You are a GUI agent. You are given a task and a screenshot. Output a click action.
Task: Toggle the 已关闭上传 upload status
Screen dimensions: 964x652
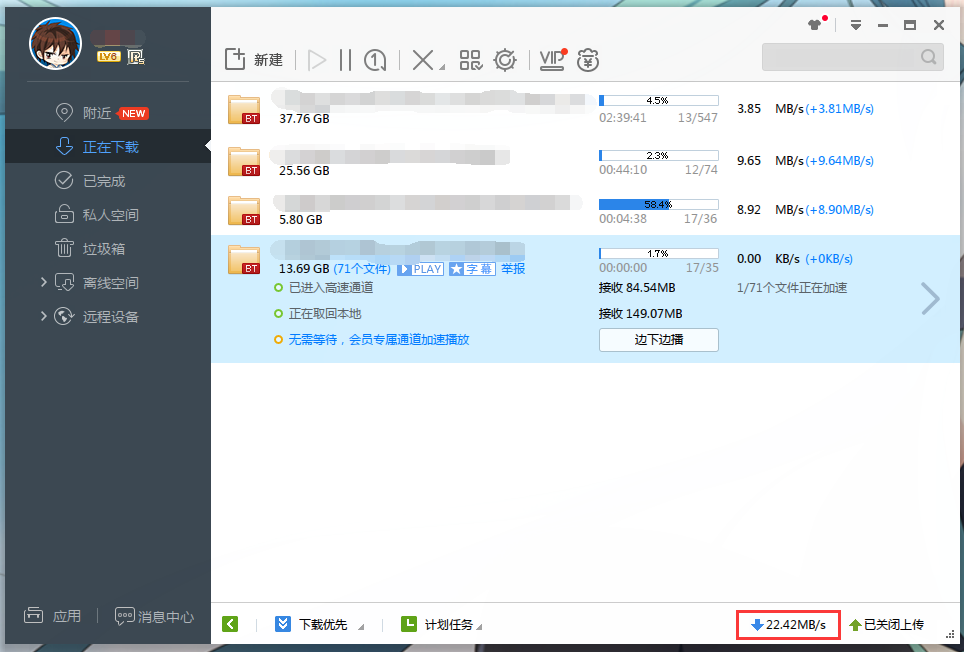[x=886, y=625]
